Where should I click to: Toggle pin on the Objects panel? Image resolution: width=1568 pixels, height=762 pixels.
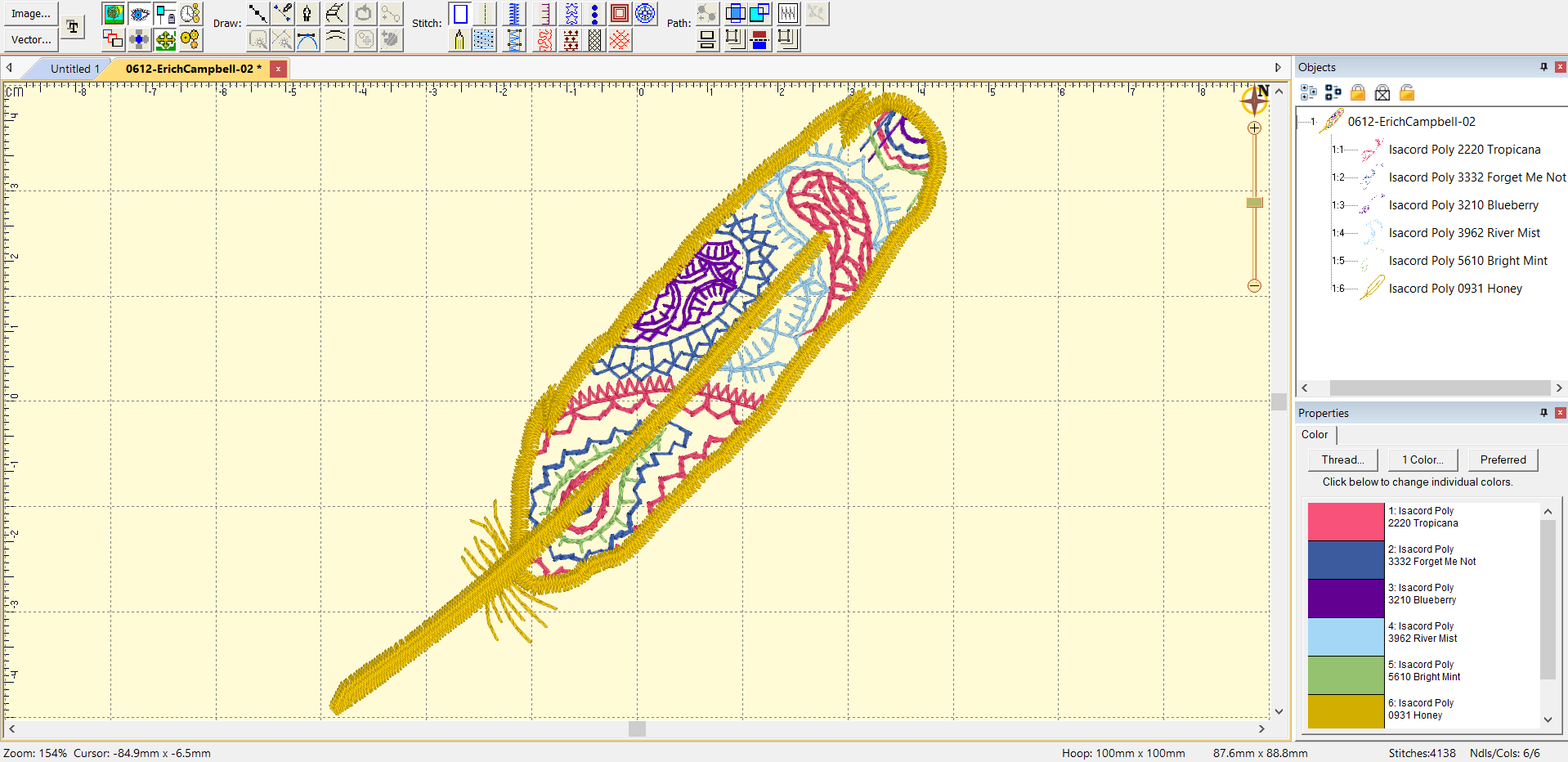[1543, 67]
